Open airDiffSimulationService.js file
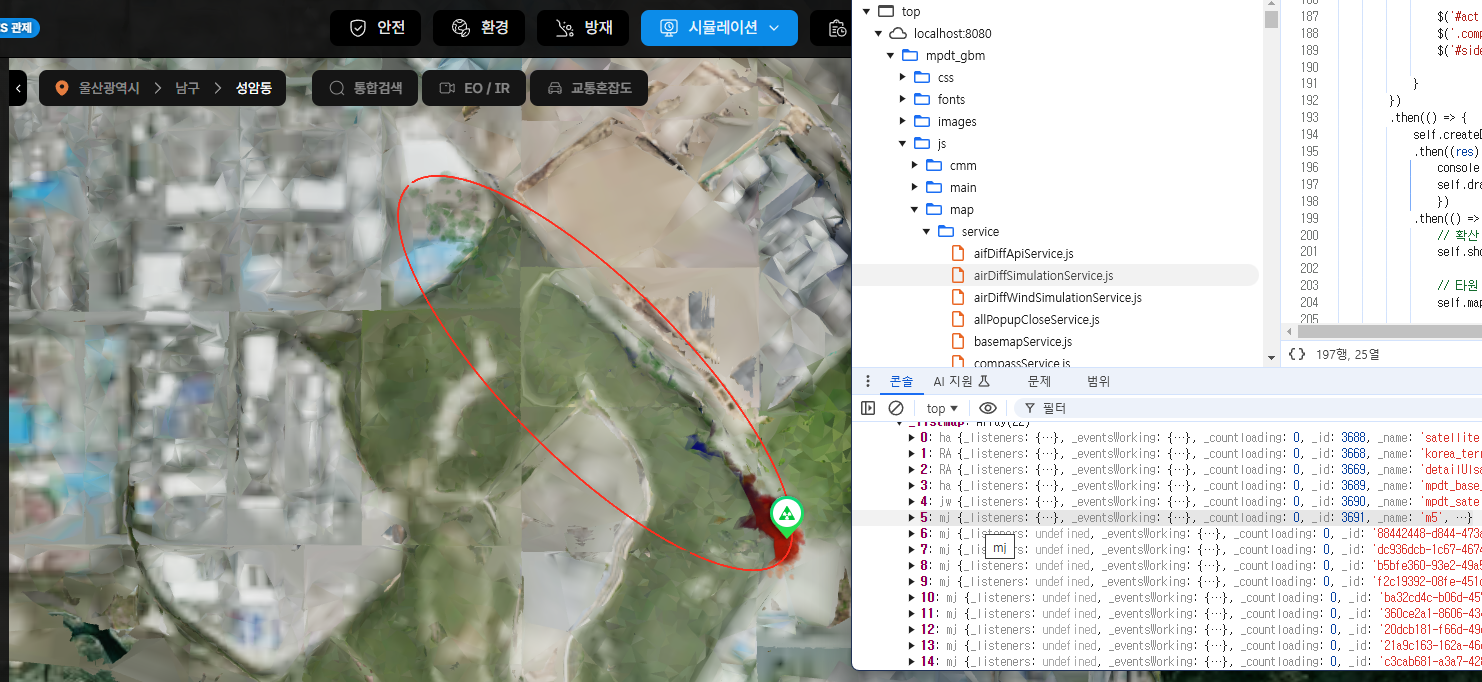Screen dimensions: 1482x682 pyautogui.click(x=1043, y=275)
